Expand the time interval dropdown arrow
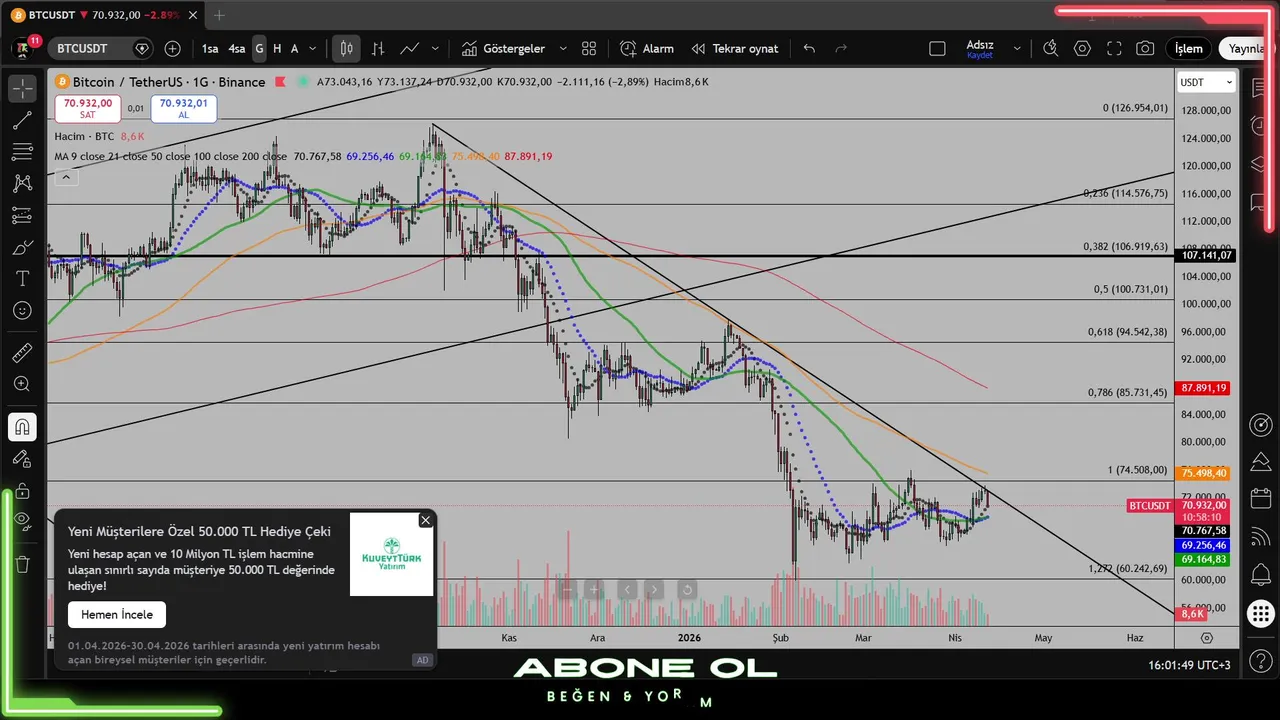The height and width of the screenshot is (720, 1280). click(x=313, y=48)
